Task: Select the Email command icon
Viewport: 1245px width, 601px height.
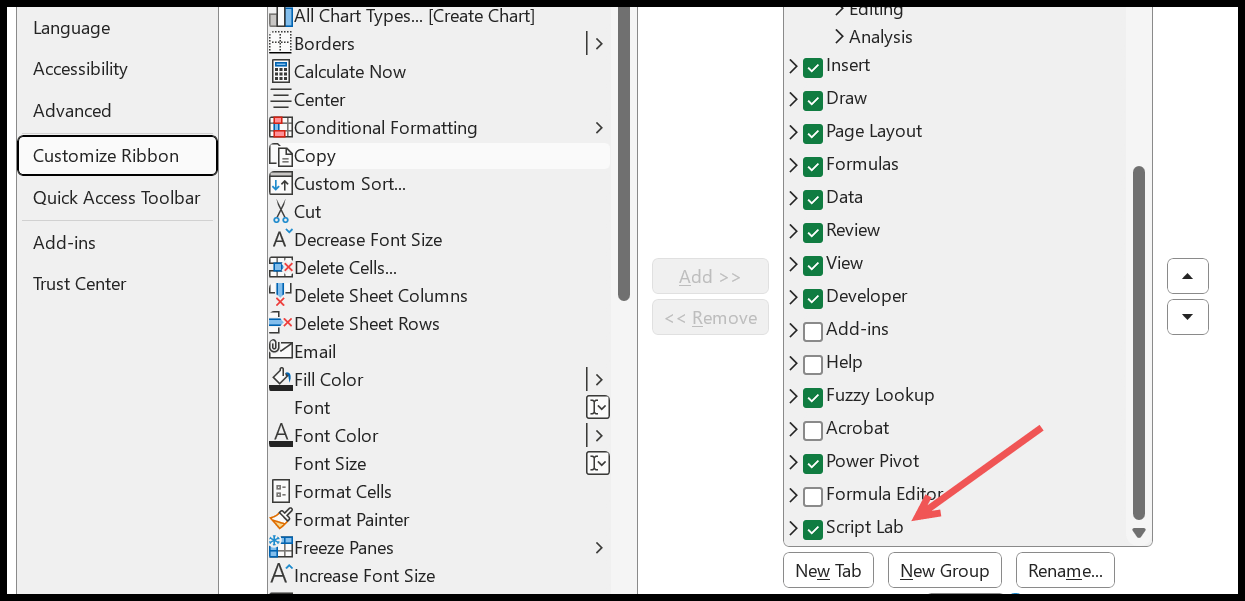Action: 280,352
